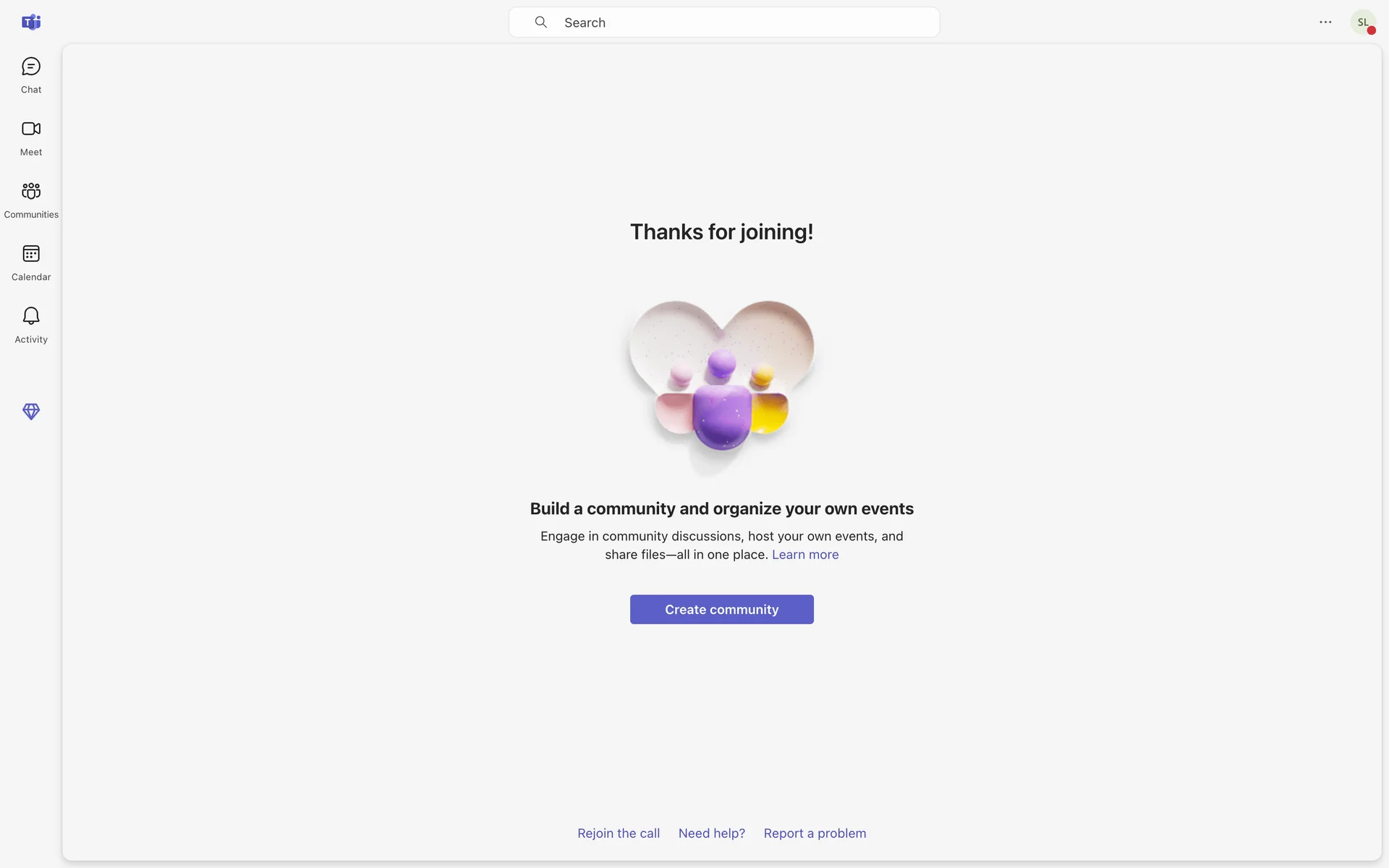Open the Calendar icon in sidebar
This screenshot has height=868, width=1389.
pos(31,254)
